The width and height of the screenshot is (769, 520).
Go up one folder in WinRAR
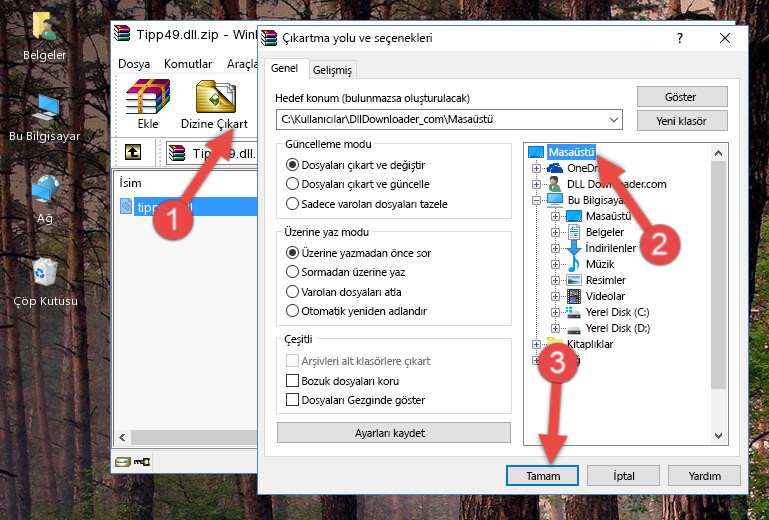click(x=133, y=152)
